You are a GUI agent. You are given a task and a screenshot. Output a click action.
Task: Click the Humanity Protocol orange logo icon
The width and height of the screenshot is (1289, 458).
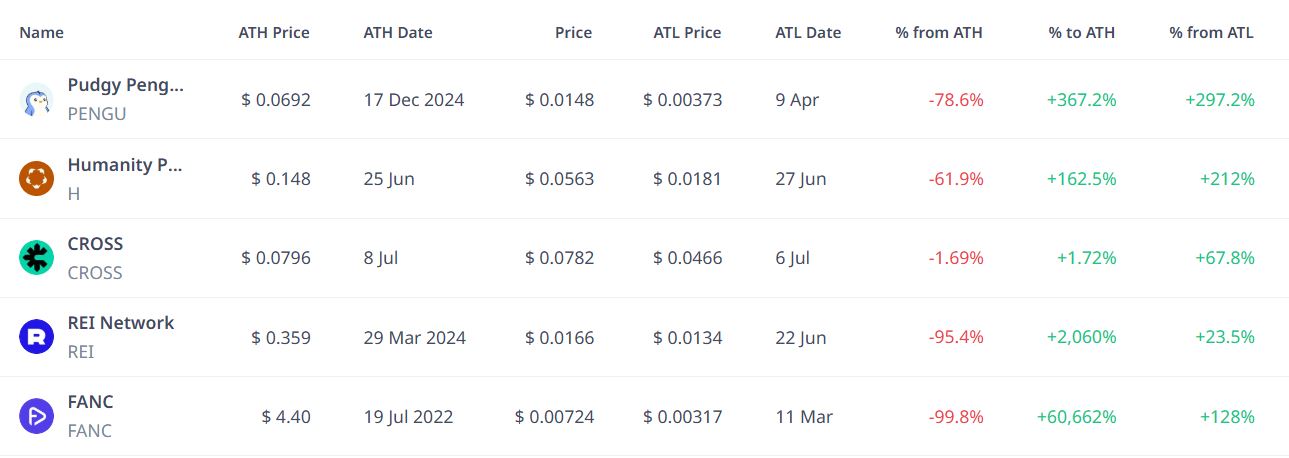[36, 179]
